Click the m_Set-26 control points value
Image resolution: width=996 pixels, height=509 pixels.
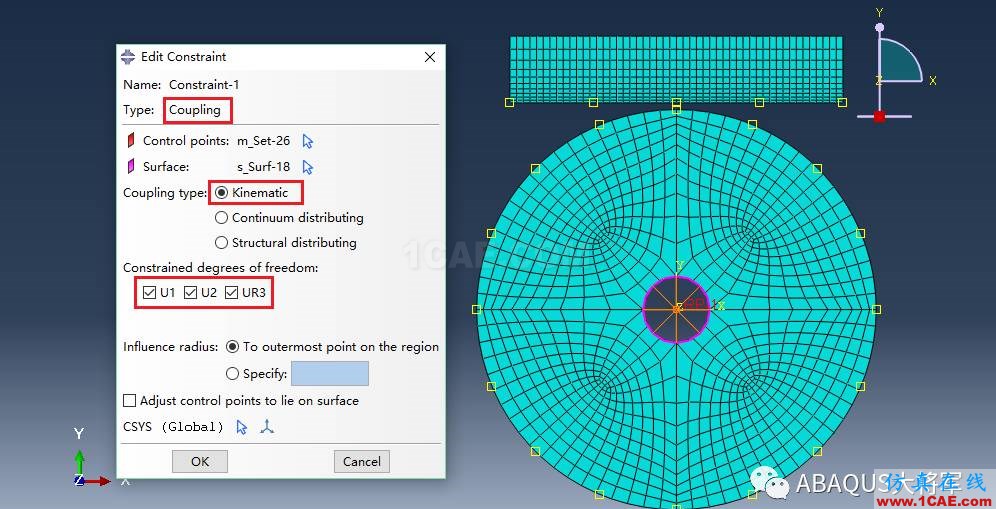264,141
